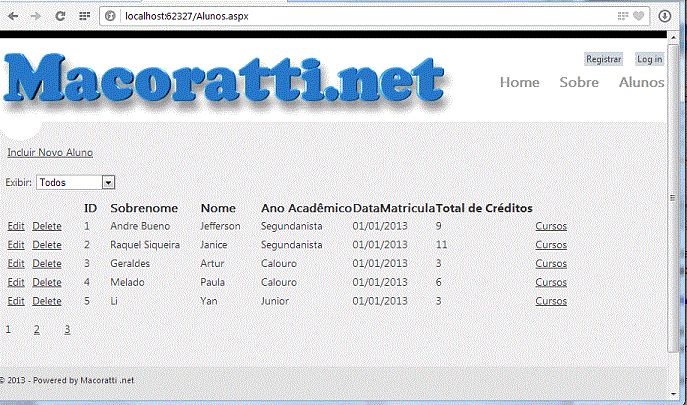Click the site info globe icon

coord(110,16)
